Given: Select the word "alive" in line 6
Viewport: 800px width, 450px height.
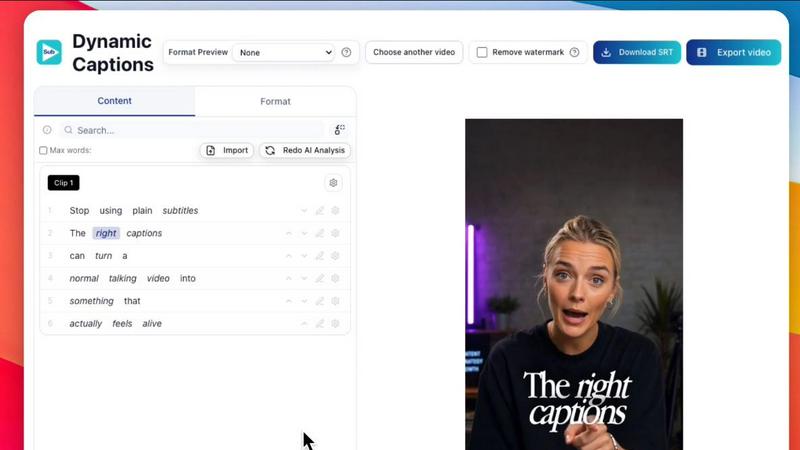Looking at the screenshot, I should tap(152, 323).
